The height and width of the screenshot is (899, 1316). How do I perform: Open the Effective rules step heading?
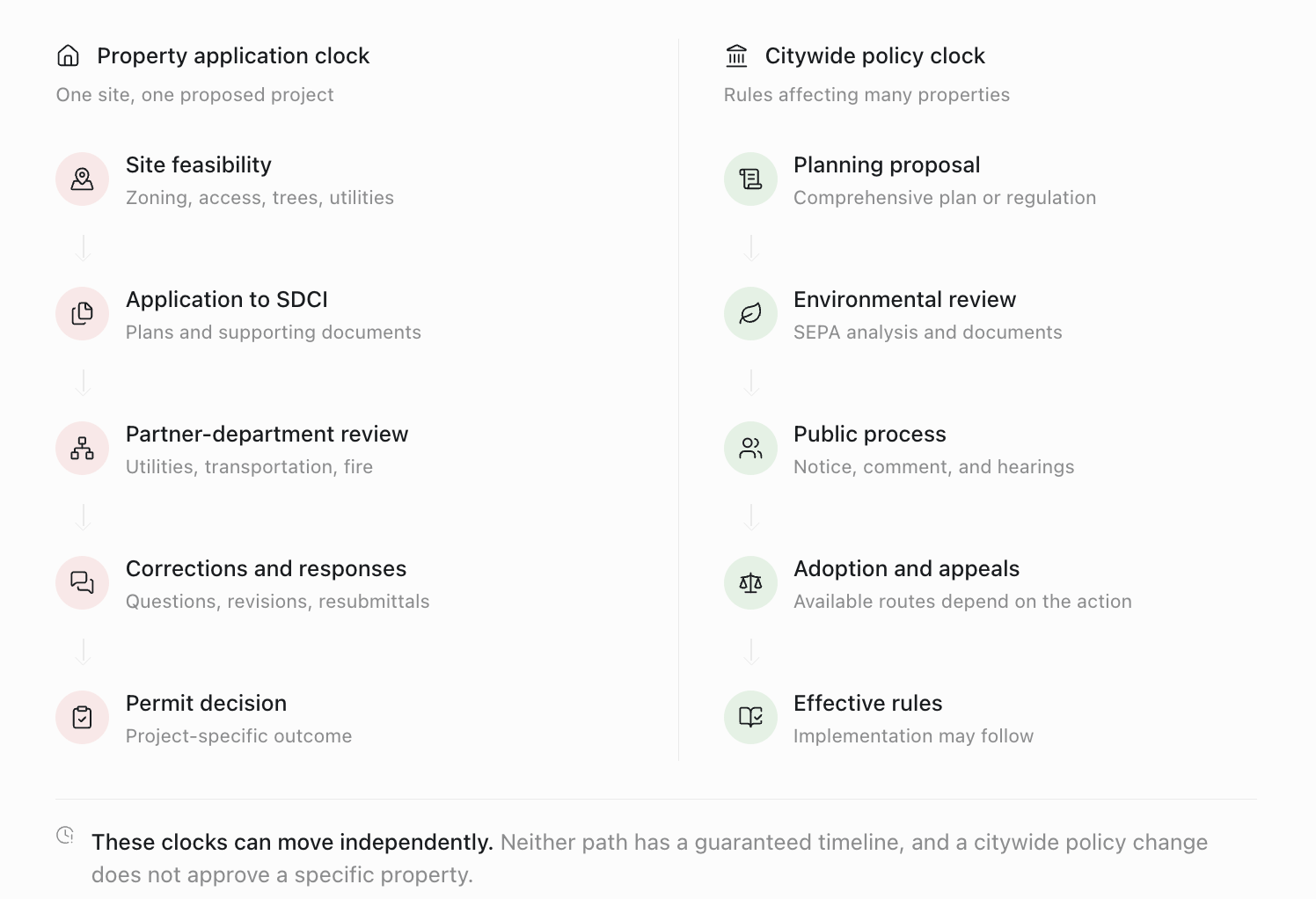coord(867,703)
